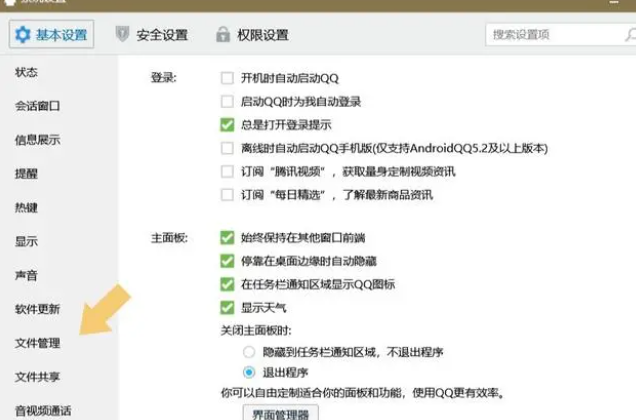Check 启动QQ时为我自动登录 box
The image size is (636, 420).
[x=227, y=101]
